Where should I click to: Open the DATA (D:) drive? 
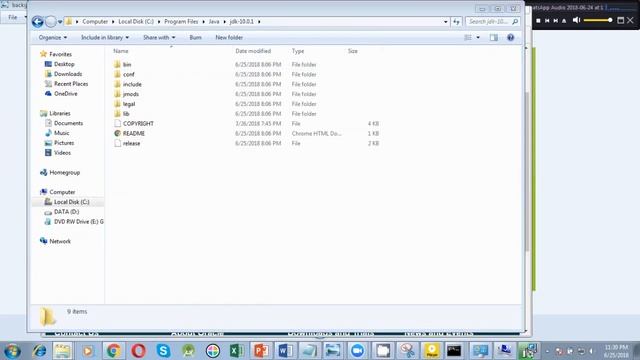67,211
